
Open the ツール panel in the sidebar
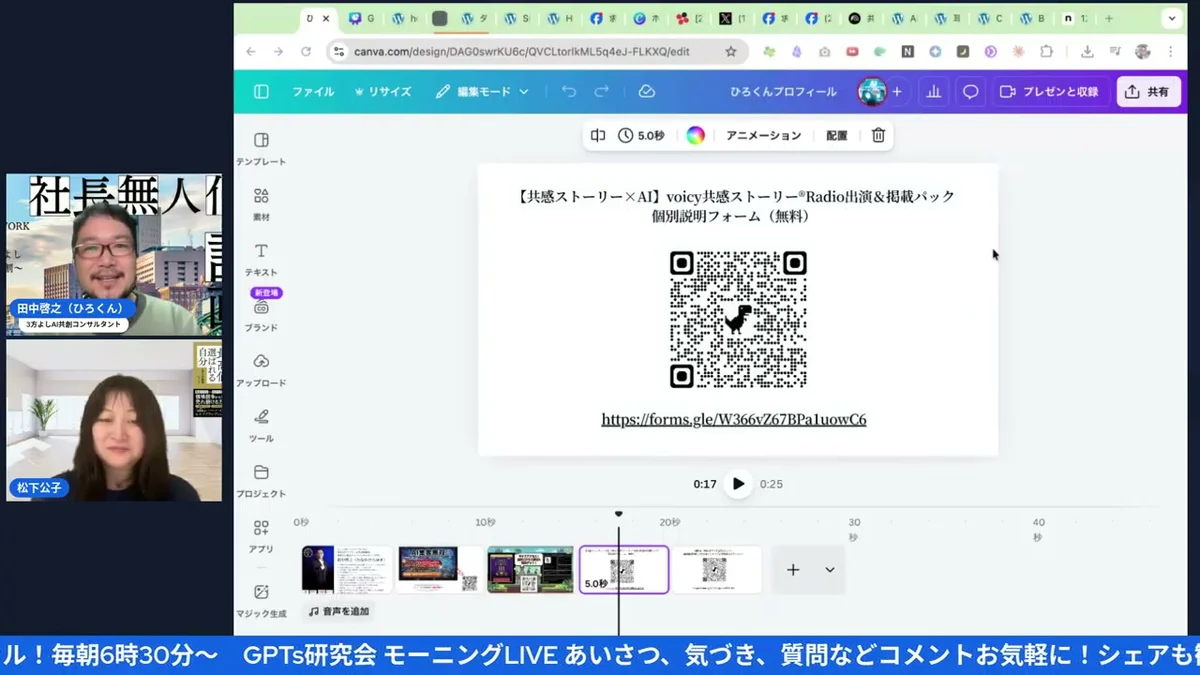[260, 424]
